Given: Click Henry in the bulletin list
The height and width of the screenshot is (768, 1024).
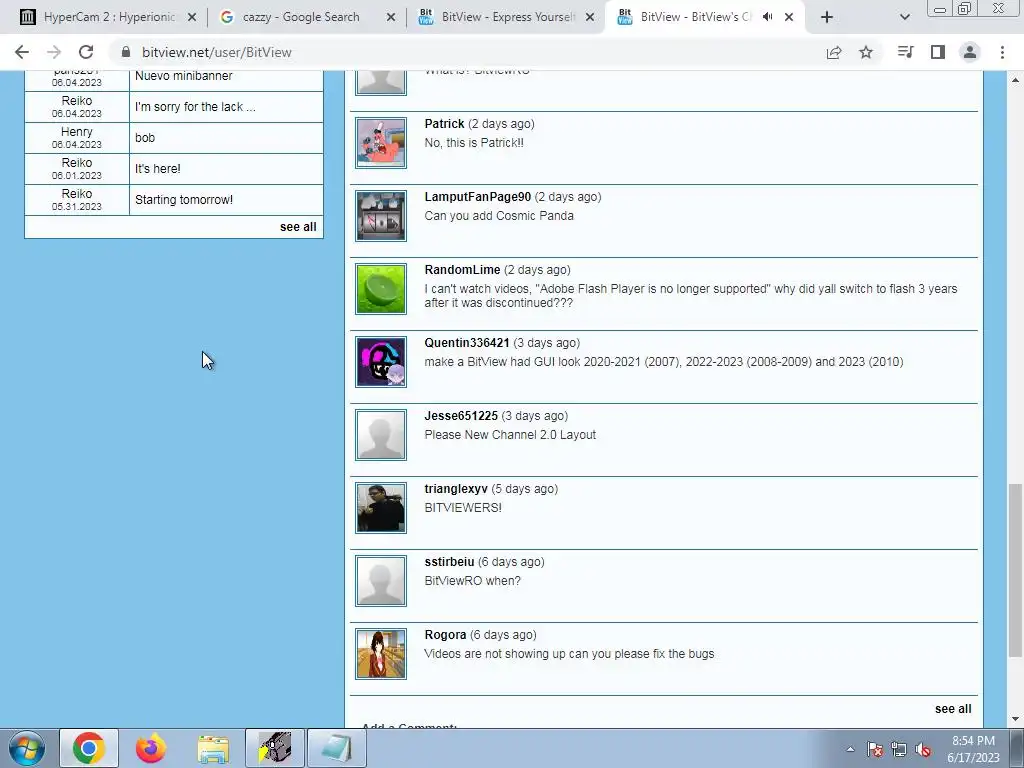Looking at the screenshot, I should point(76,132).
